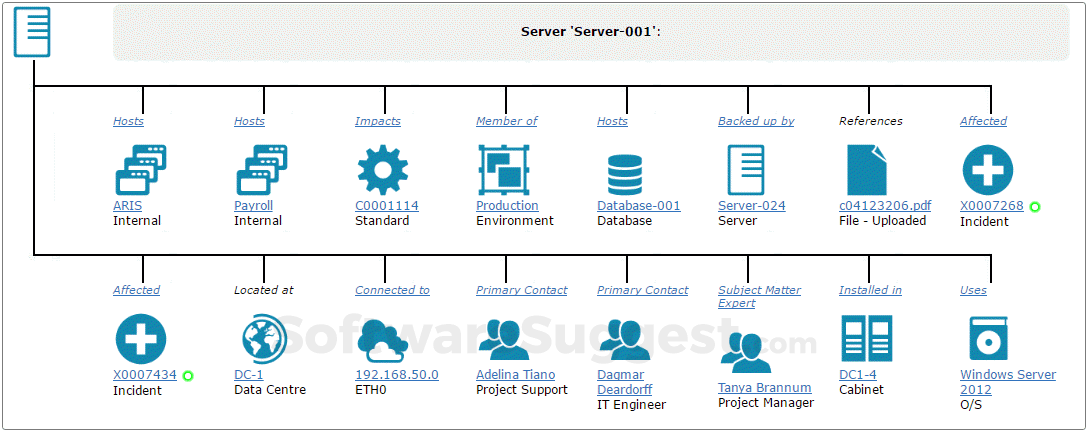Click the Production environment icon
The image size is (1088, 433).
click(x=506, y=170)
